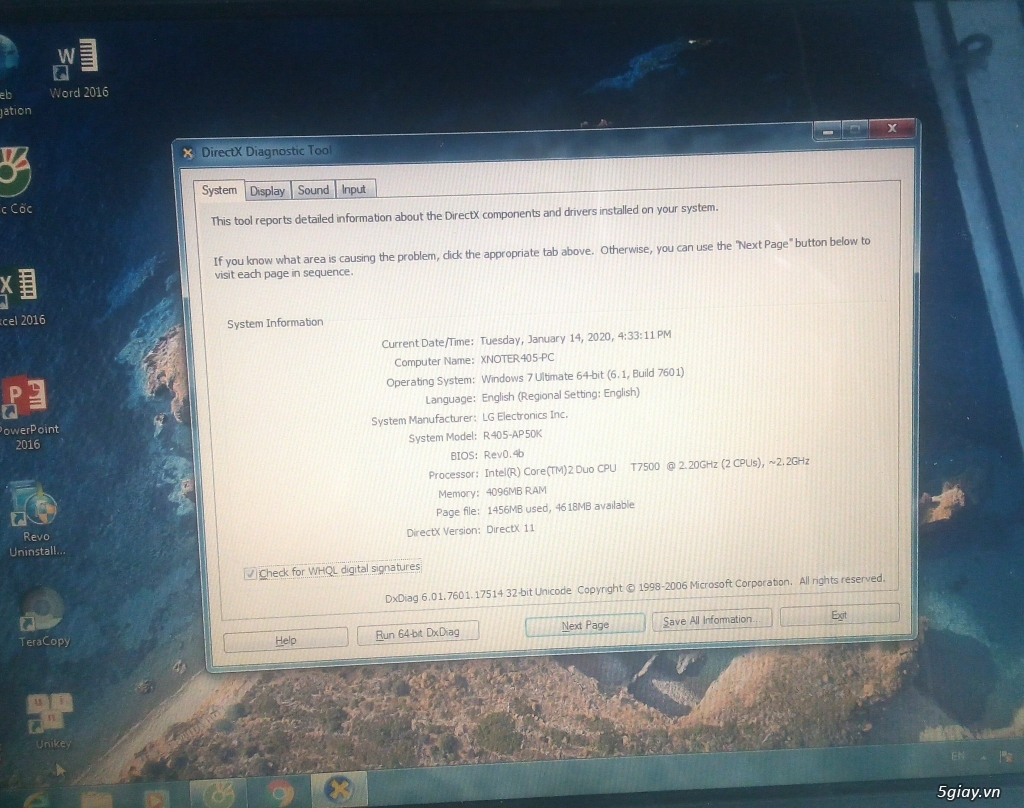Click Run 64-bit DxDiag button
This screenshot has width=1024, height=808.
417,634
